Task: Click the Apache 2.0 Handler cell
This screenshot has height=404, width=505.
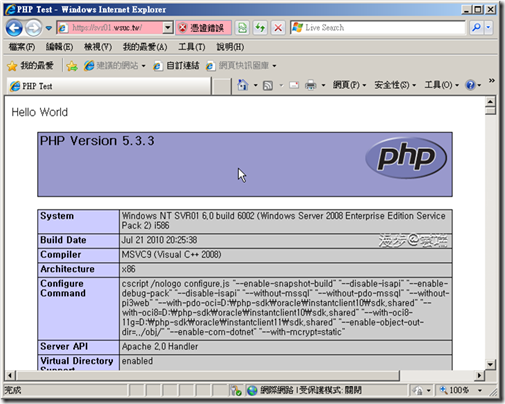Action: click(285, 347)
